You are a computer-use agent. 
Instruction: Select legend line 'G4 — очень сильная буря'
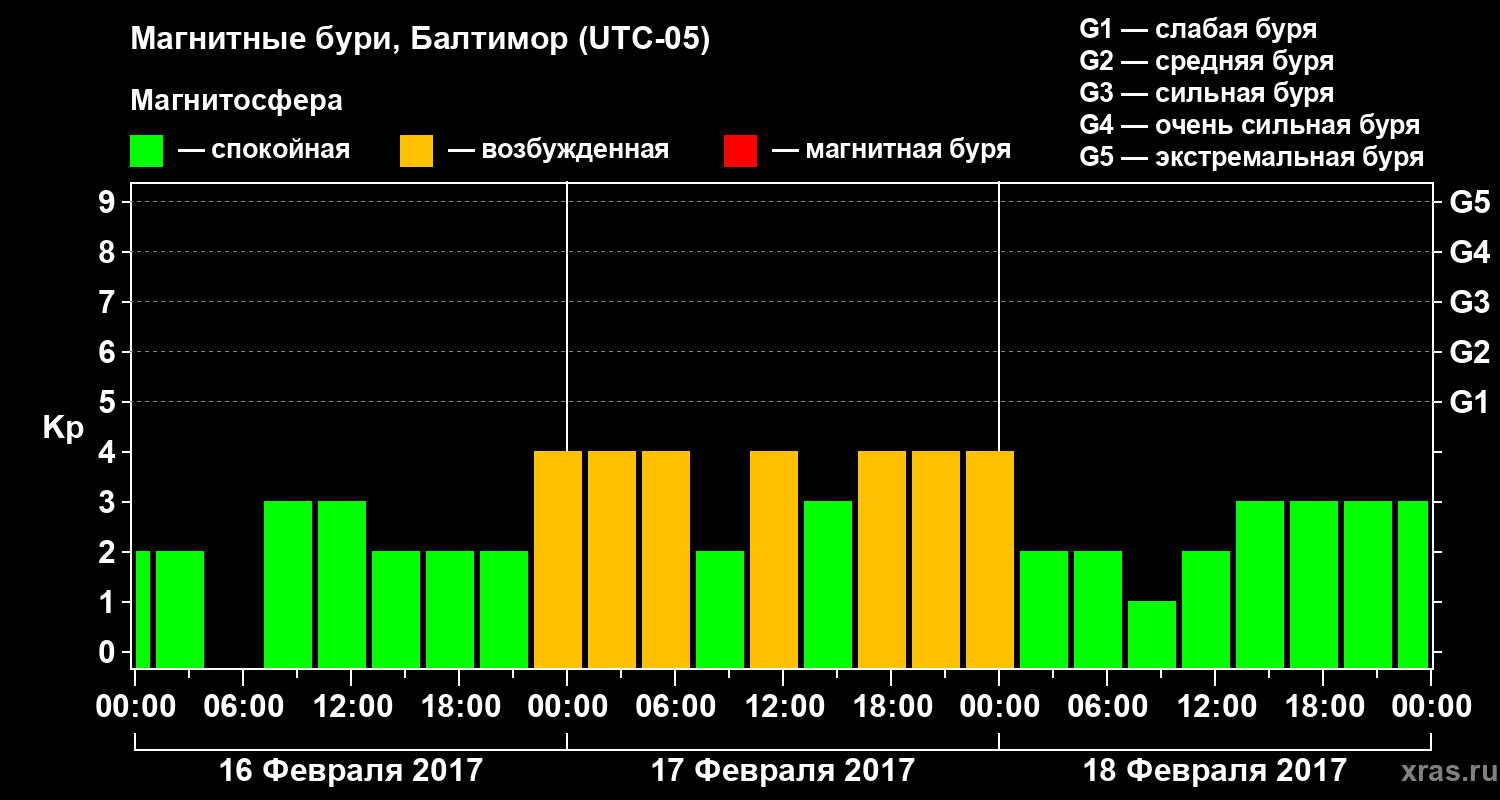(1249, 125)
